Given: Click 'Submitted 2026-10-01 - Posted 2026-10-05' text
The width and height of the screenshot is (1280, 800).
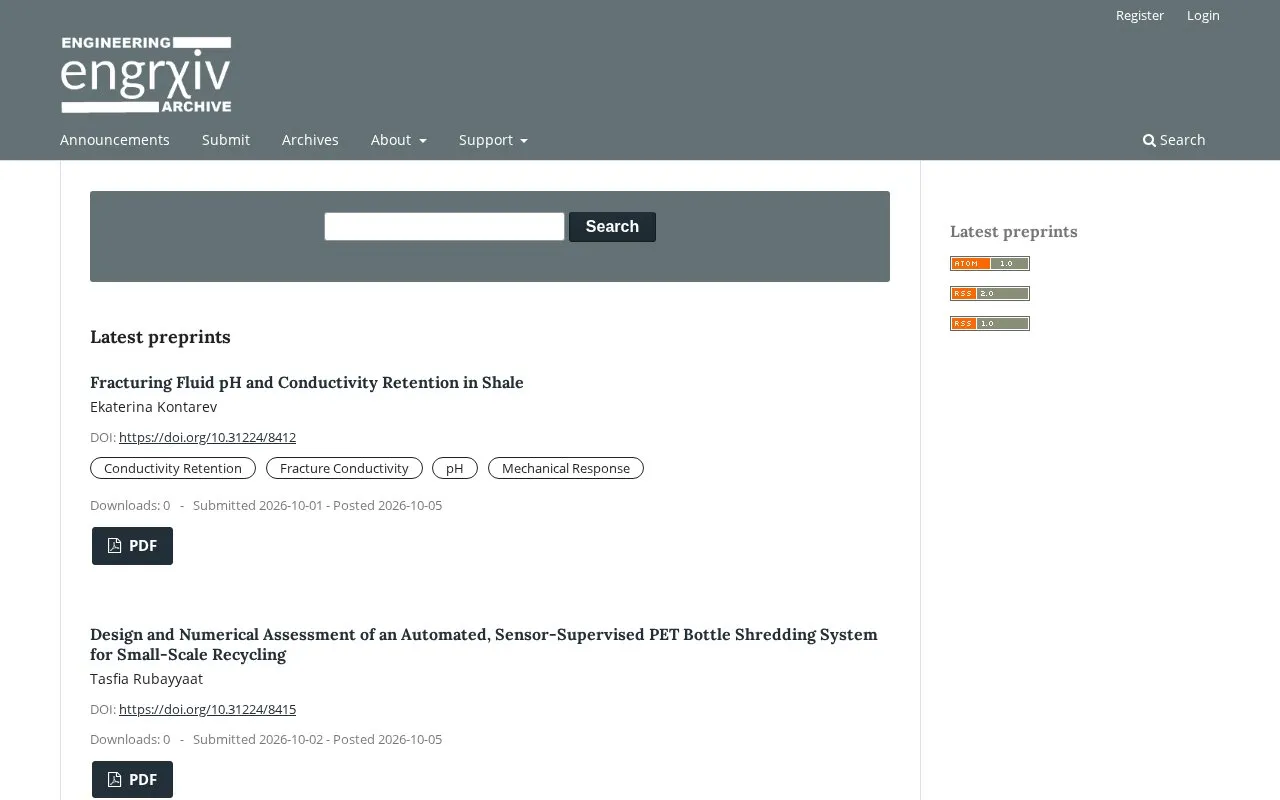Looking at the screenshot, I should click(x=317, y=505).
